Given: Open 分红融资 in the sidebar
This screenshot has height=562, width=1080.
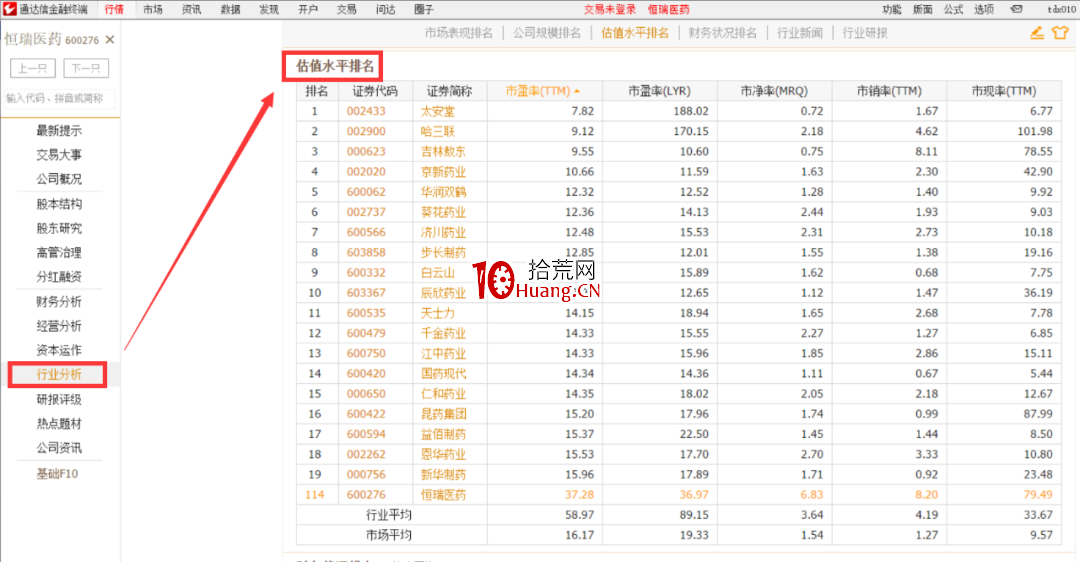Looking at the screenshot, I should (x=59, y=276).
